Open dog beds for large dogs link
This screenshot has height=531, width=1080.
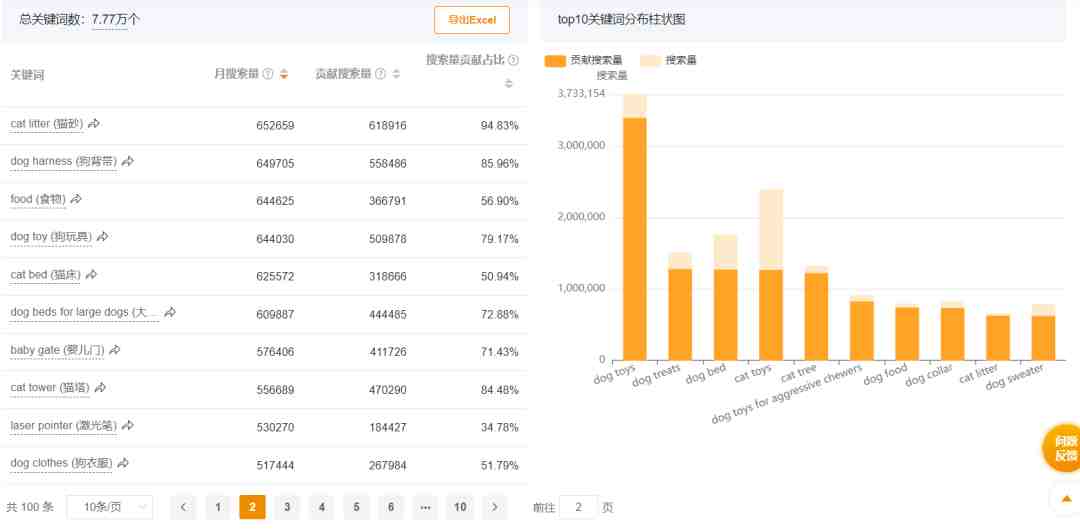pyautogui.click(x=85, y=313)
